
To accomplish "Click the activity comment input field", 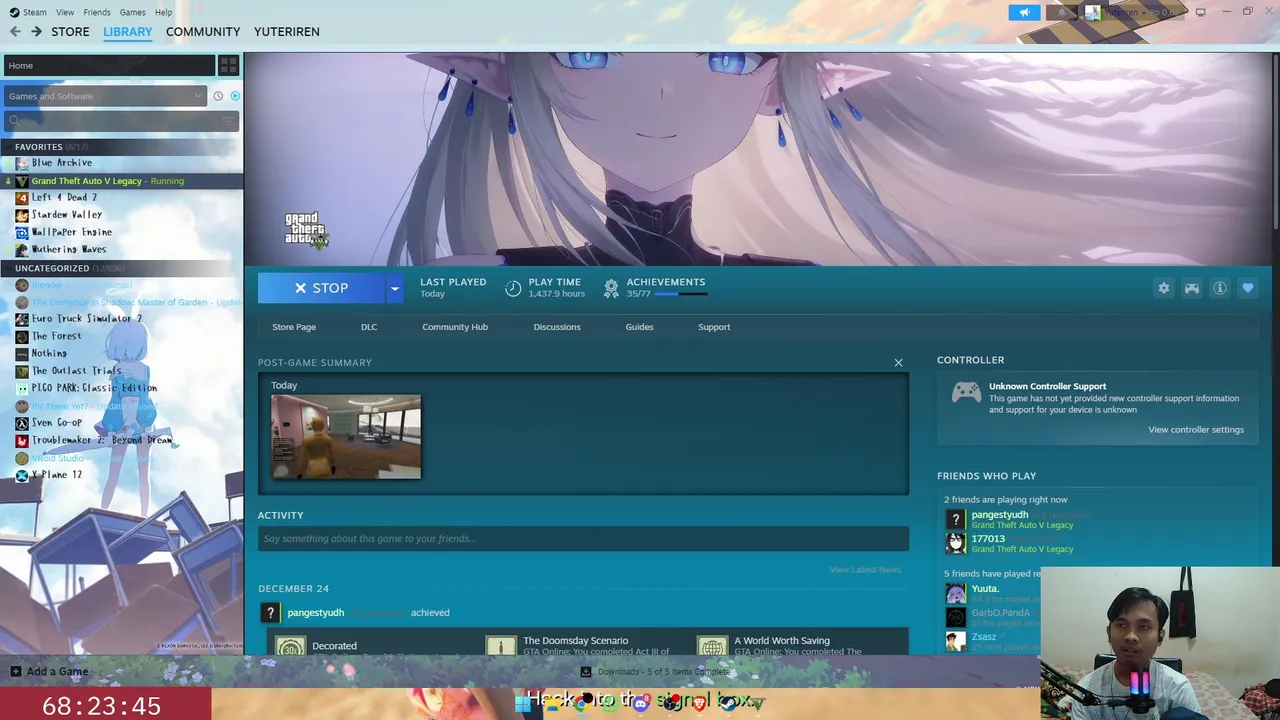I will (x=583, y=539).
